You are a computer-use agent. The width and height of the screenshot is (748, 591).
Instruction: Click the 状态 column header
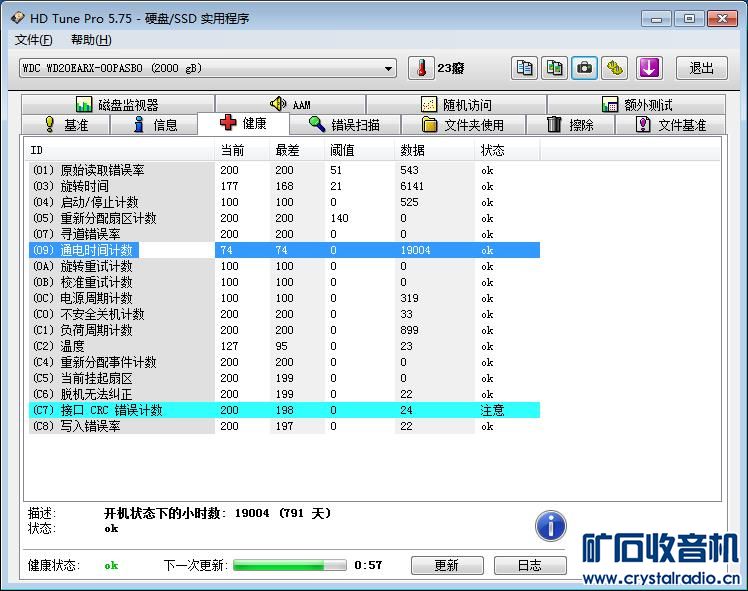click(x=508, y=151)
